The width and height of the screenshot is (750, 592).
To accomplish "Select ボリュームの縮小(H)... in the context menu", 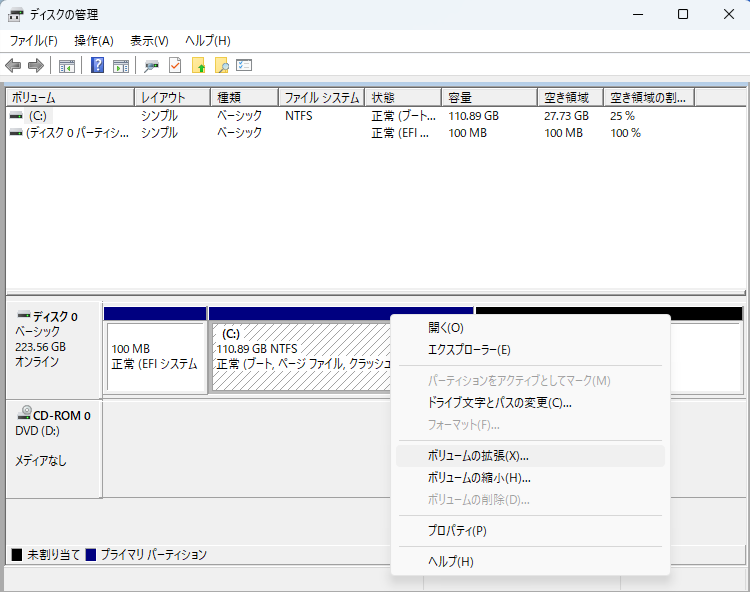I will [530, 478].
